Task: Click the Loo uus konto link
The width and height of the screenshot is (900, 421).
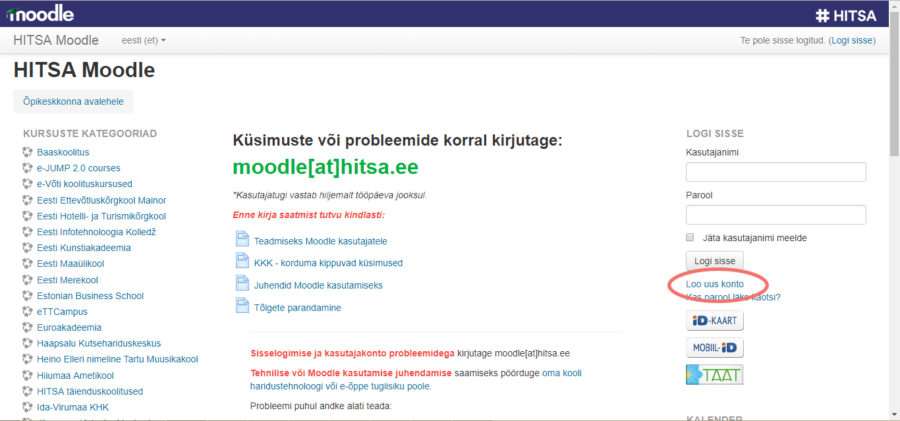Action: pos(715,284)
